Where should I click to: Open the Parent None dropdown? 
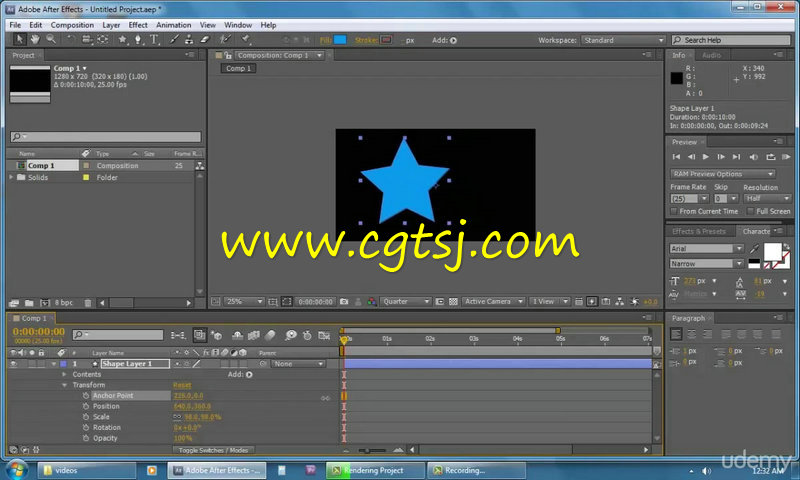298,364
